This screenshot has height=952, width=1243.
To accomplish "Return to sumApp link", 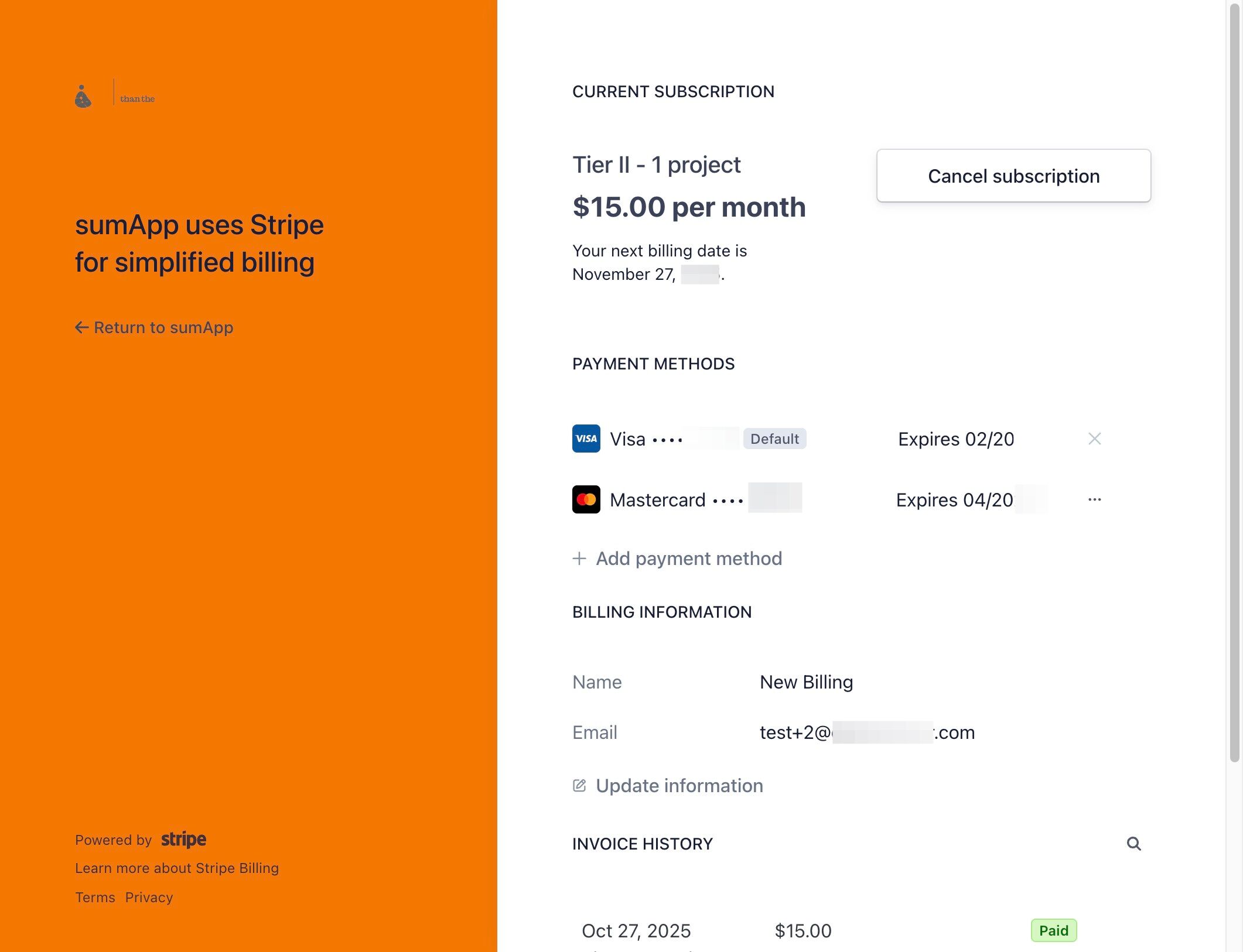I will pos(163,328).
